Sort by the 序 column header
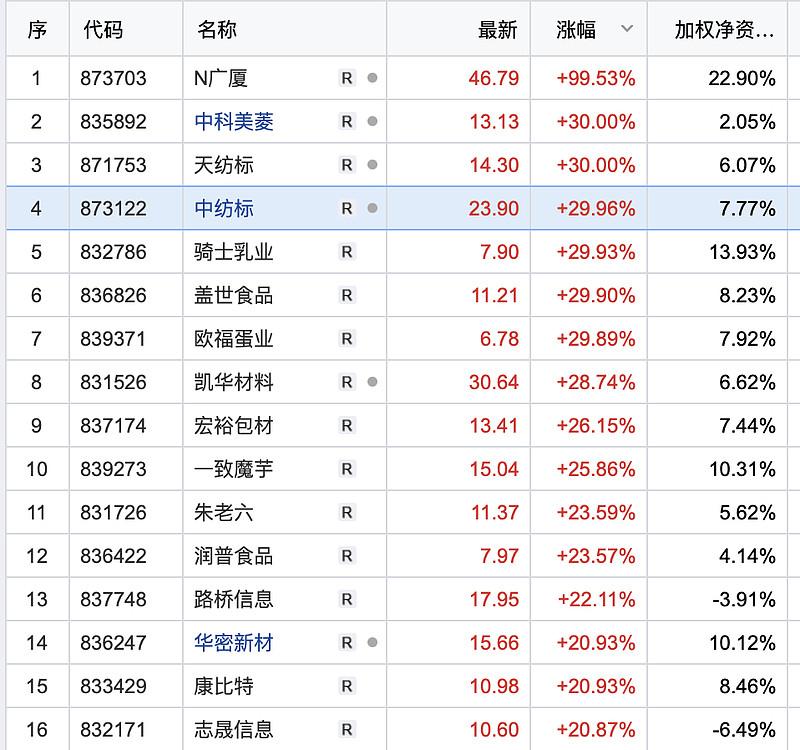800x750 pixels. (x=37, y=30)
